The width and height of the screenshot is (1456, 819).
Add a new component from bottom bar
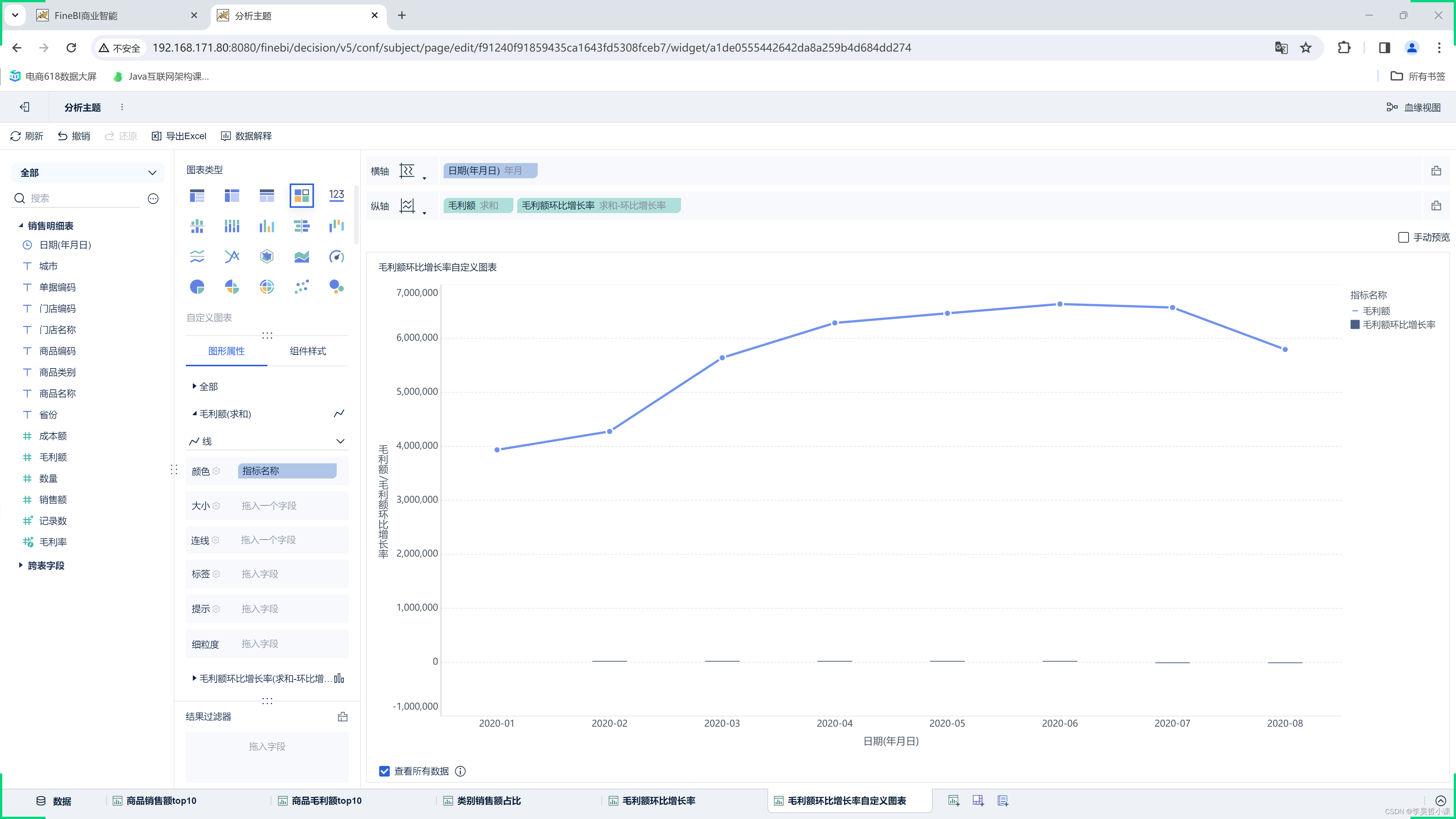coord(954,800)
